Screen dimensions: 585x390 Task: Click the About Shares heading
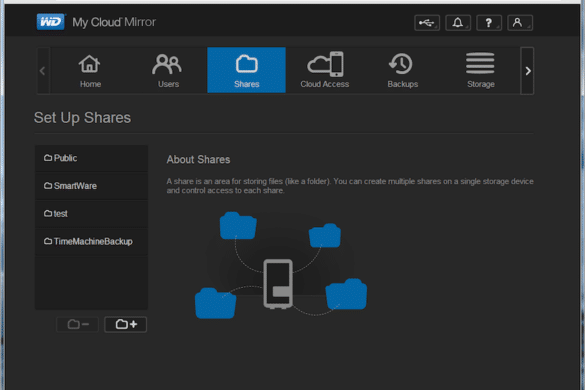tap(198, 160)
